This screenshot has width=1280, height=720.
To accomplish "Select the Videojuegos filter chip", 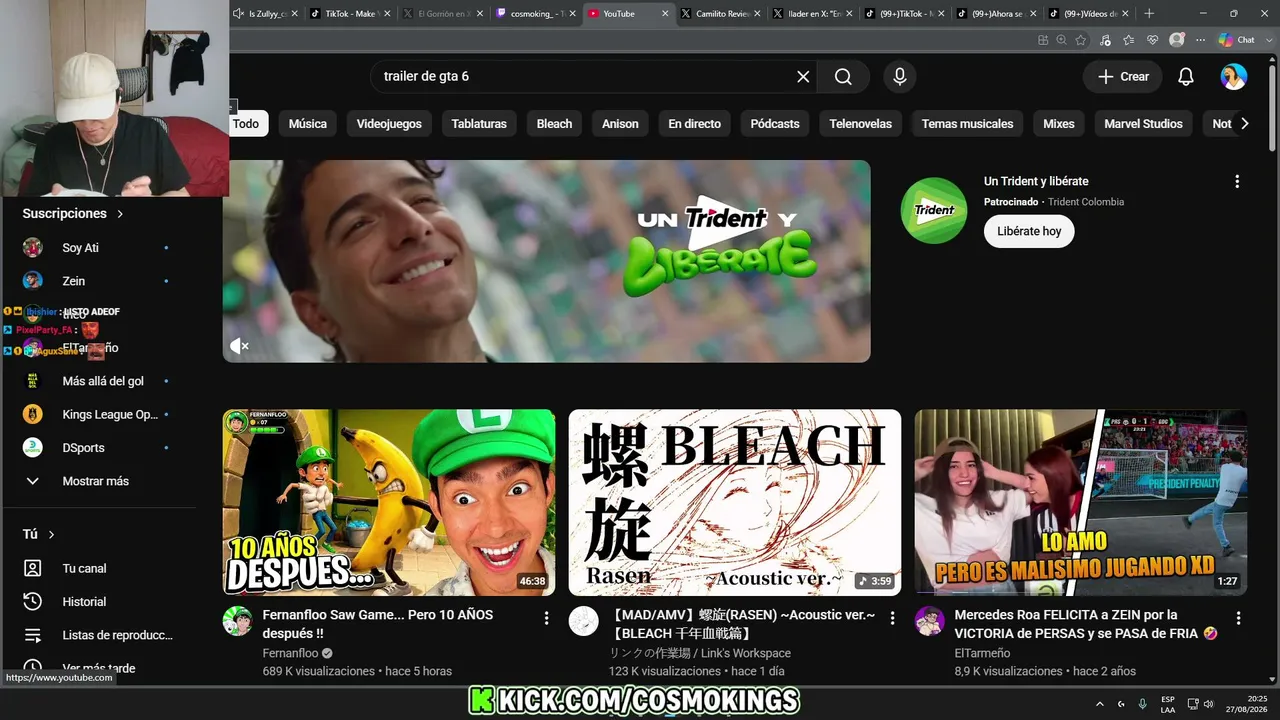I will click(389, 124).
